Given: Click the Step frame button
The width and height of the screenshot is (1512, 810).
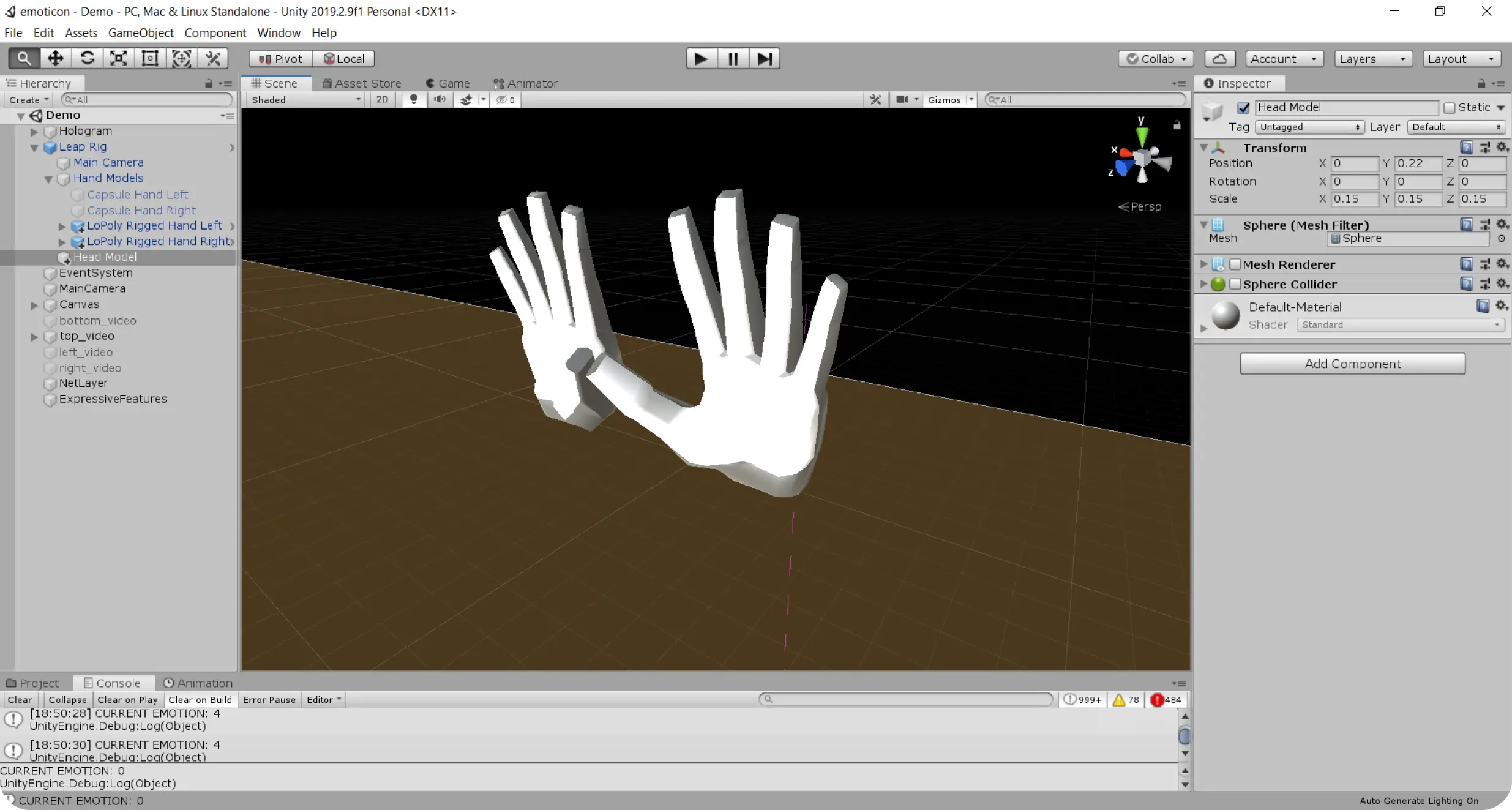Looking at the screenshot, I should 764,59.
